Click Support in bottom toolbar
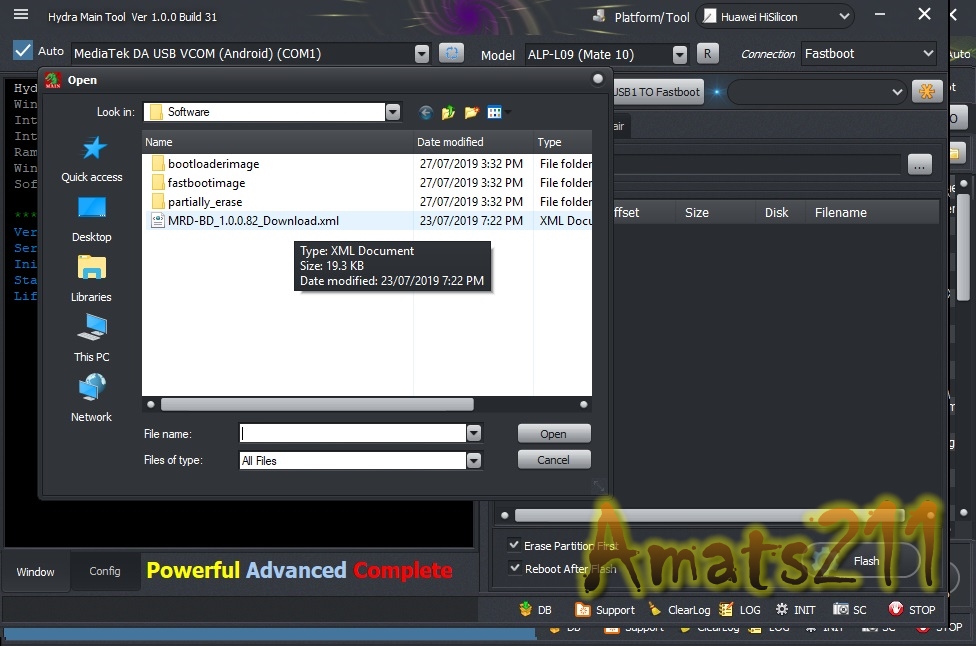976x646 pixels. 605,609
